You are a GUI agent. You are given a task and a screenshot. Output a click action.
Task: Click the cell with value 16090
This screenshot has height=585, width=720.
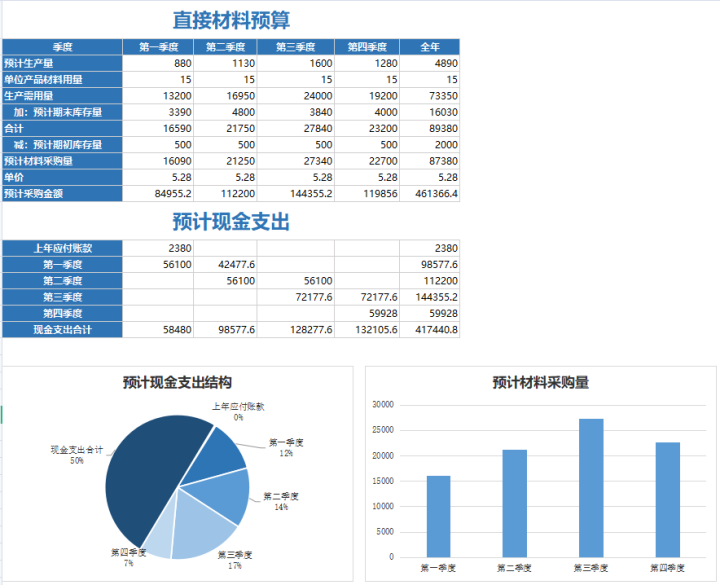pyautogui.click(x=158, y=161)
